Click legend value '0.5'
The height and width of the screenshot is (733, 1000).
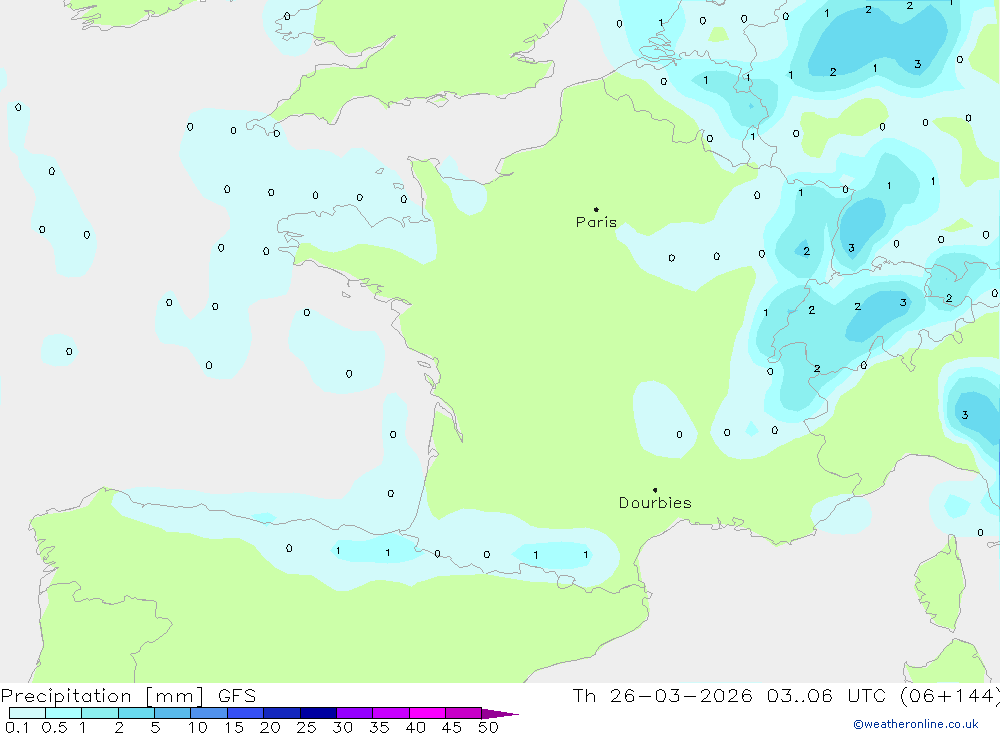(54, 727)
